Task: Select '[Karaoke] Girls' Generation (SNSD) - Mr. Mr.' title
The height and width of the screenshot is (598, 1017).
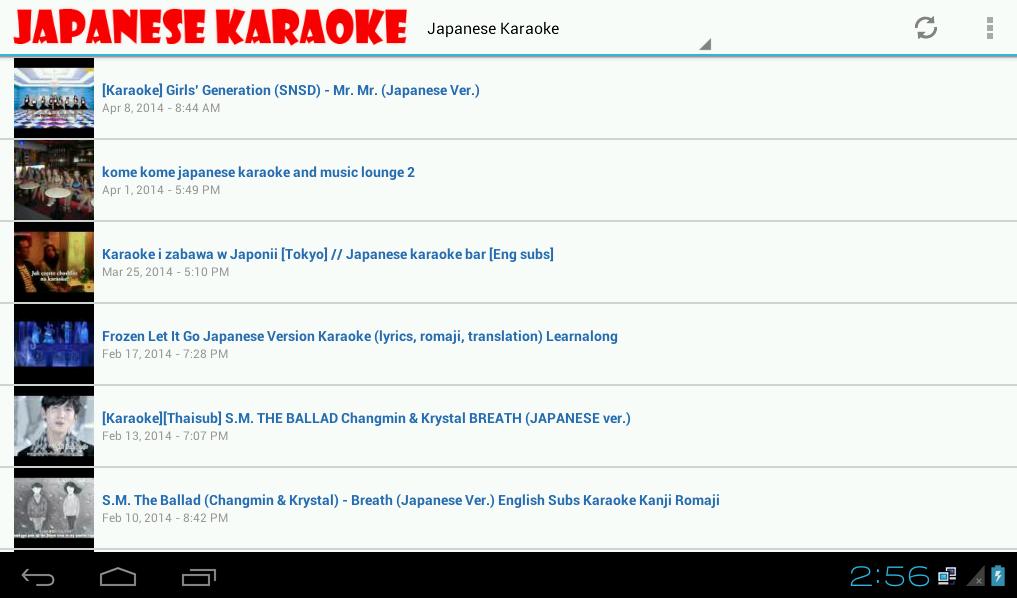Action: [291, 90]
